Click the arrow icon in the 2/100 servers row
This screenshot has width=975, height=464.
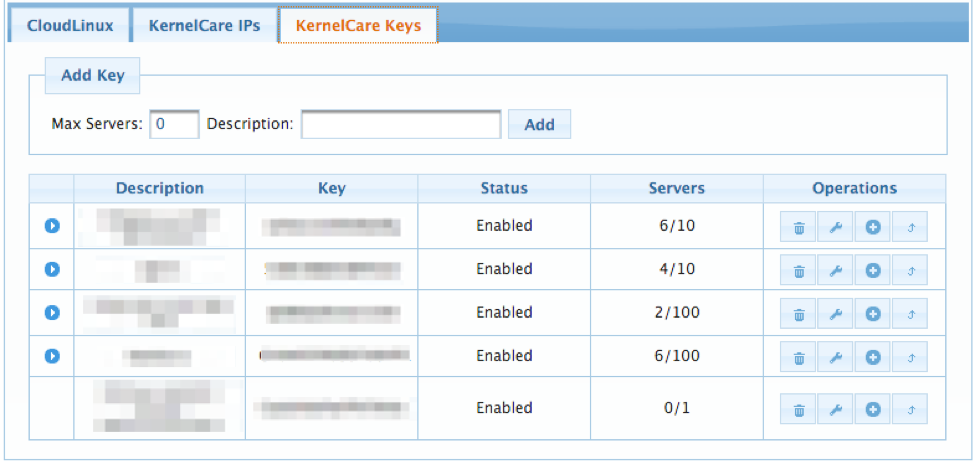coord(910,313)
